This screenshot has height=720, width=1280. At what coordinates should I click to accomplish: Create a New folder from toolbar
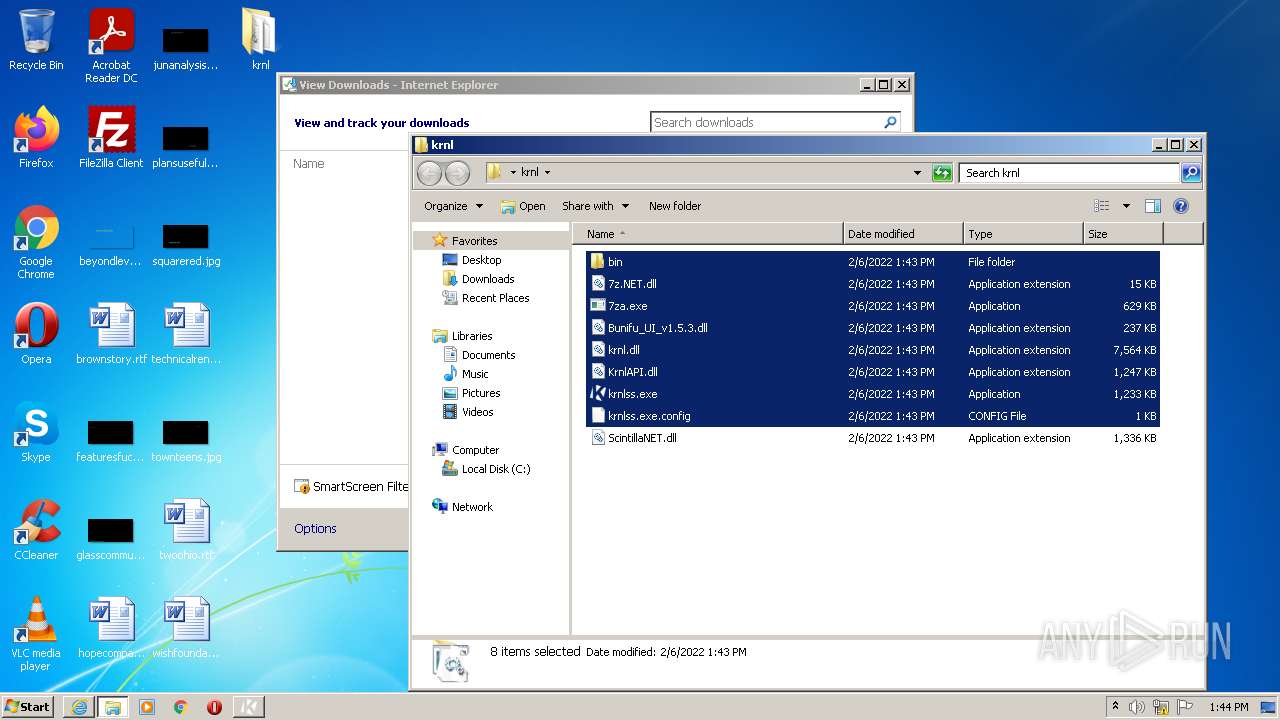click(x=675, y=206)
